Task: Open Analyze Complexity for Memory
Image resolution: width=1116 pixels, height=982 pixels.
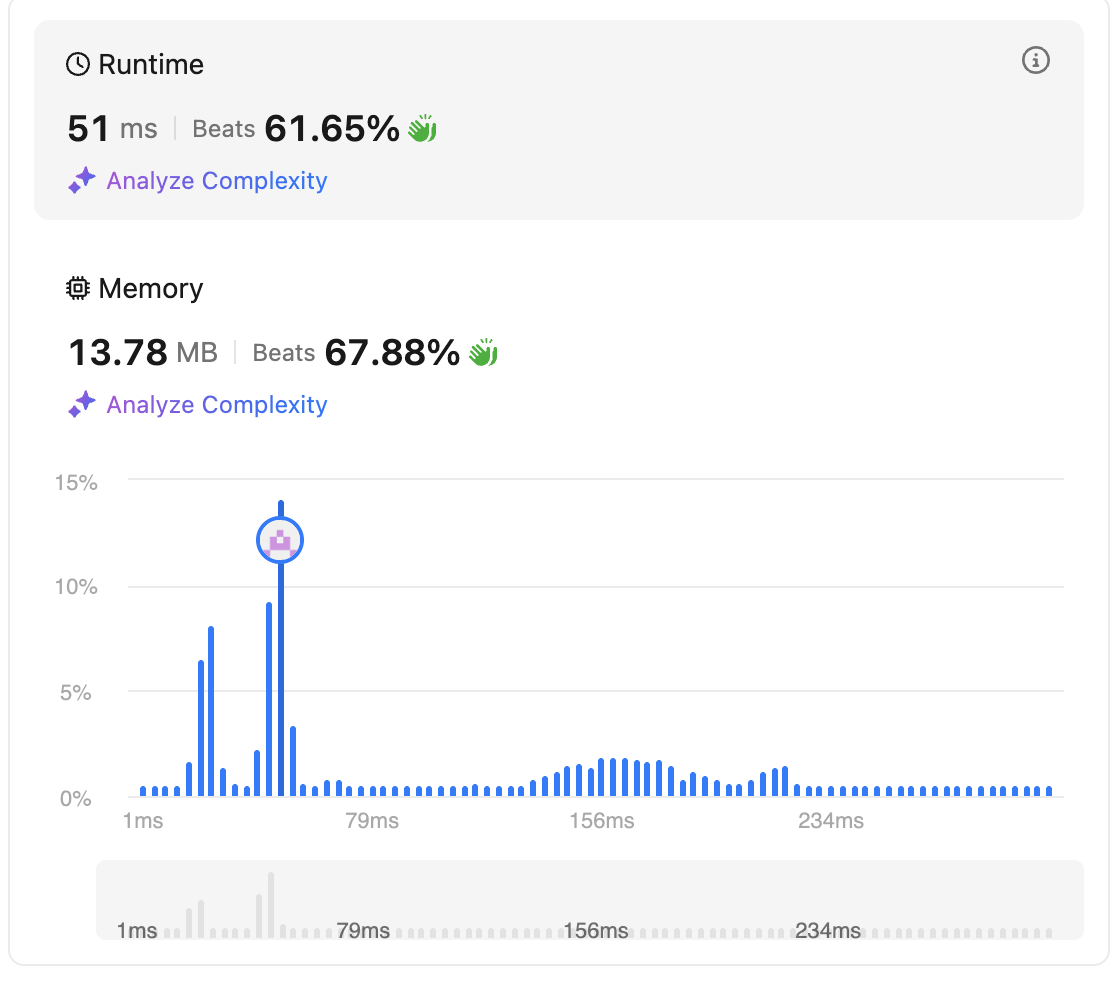Action: click(x=216, y=405)
